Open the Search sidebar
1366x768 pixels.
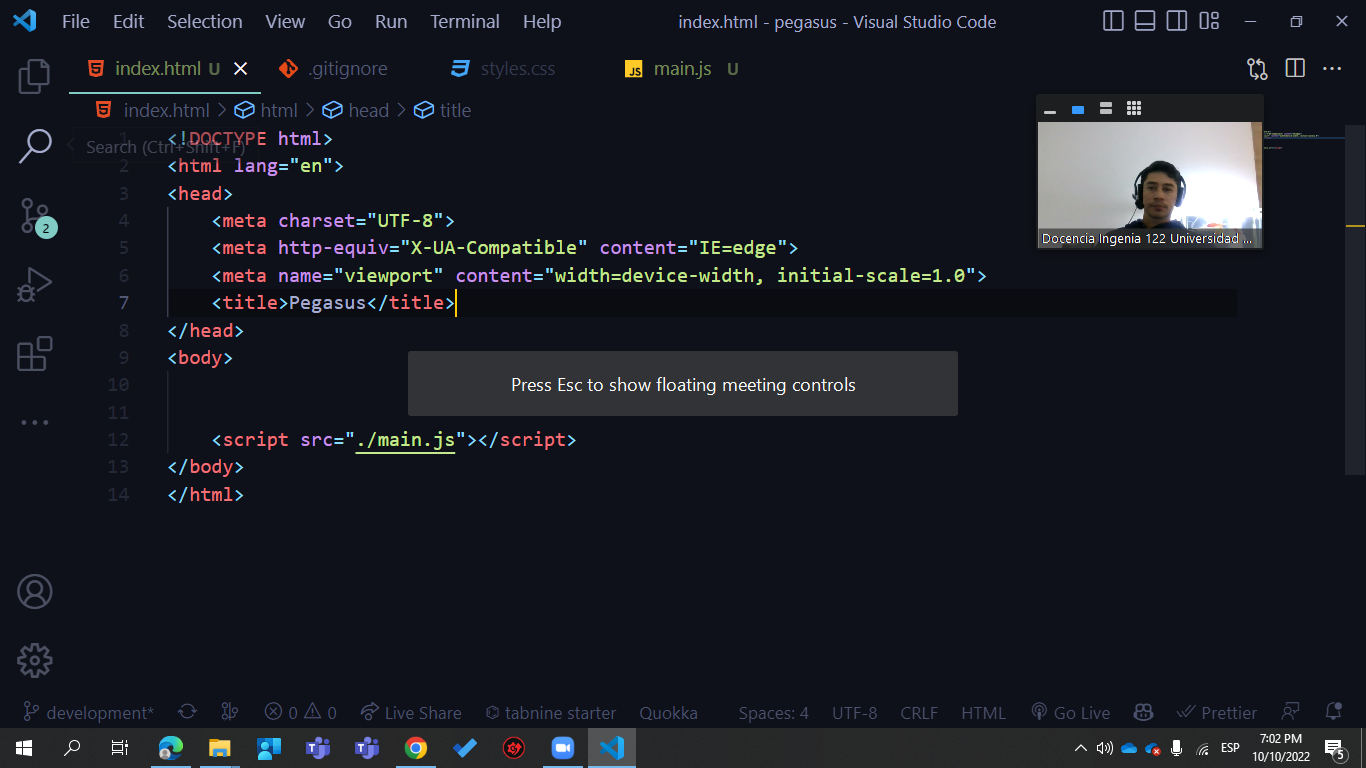(x=35, y=146)
